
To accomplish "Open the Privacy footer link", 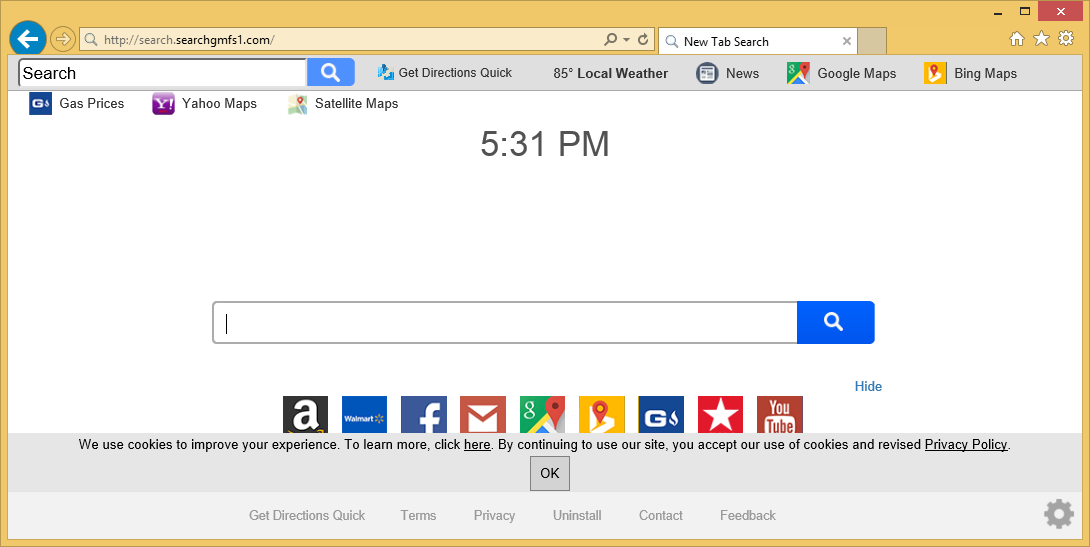I will pyautogui.click(x=494, y=516).
